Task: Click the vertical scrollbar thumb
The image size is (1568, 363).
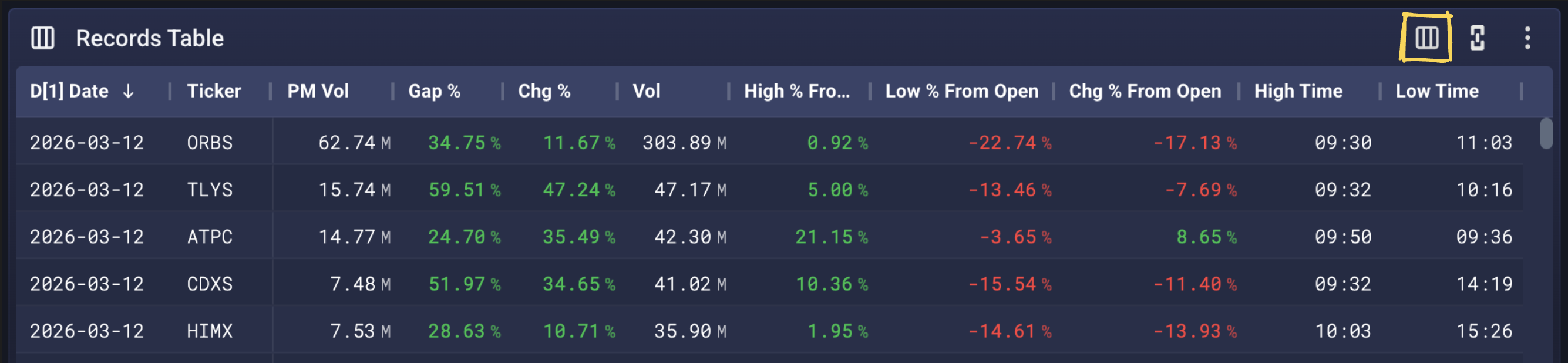Action: coord(1546,133)
